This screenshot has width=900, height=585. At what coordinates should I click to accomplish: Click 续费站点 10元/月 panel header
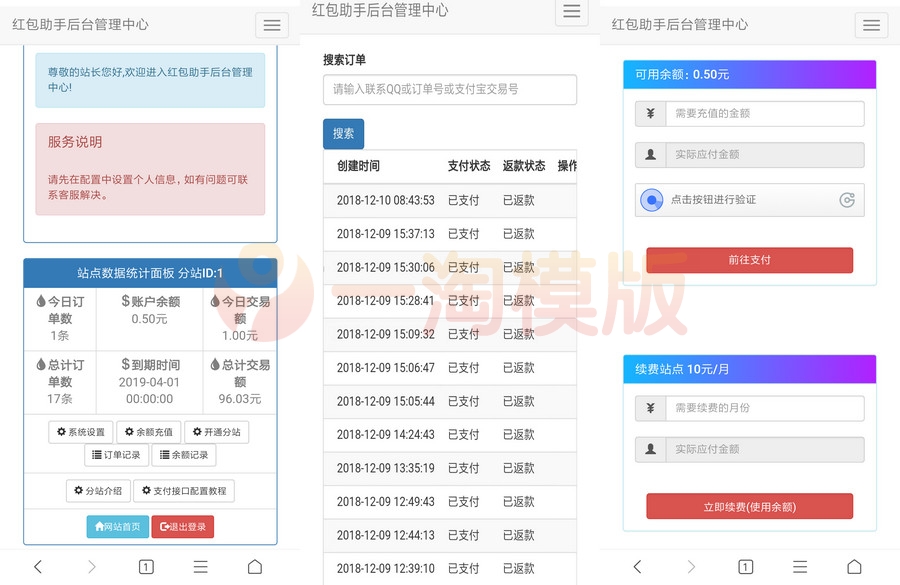750,369
